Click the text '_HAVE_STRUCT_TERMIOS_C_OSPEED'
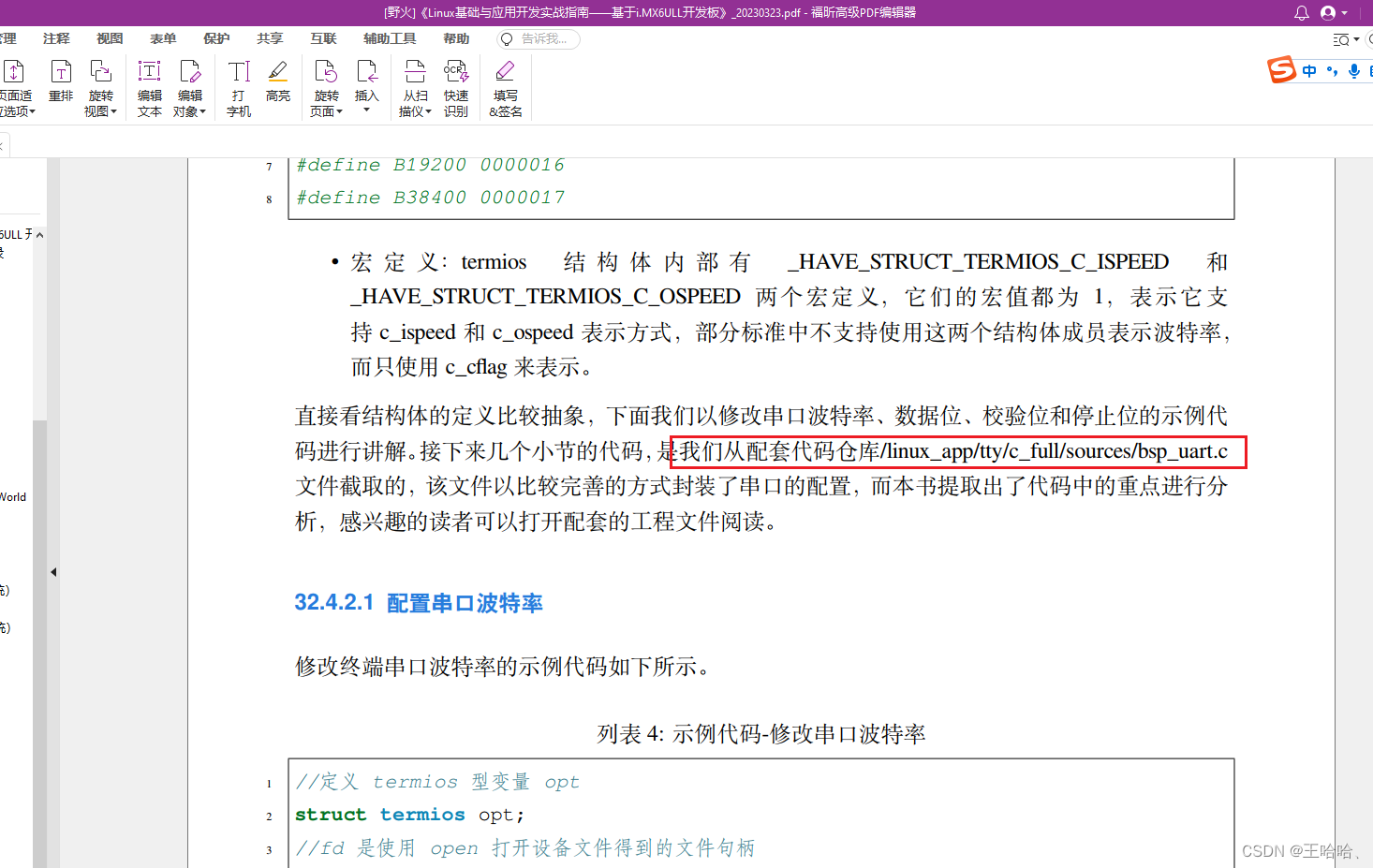 pyautogui.click(x=545, y=297)
